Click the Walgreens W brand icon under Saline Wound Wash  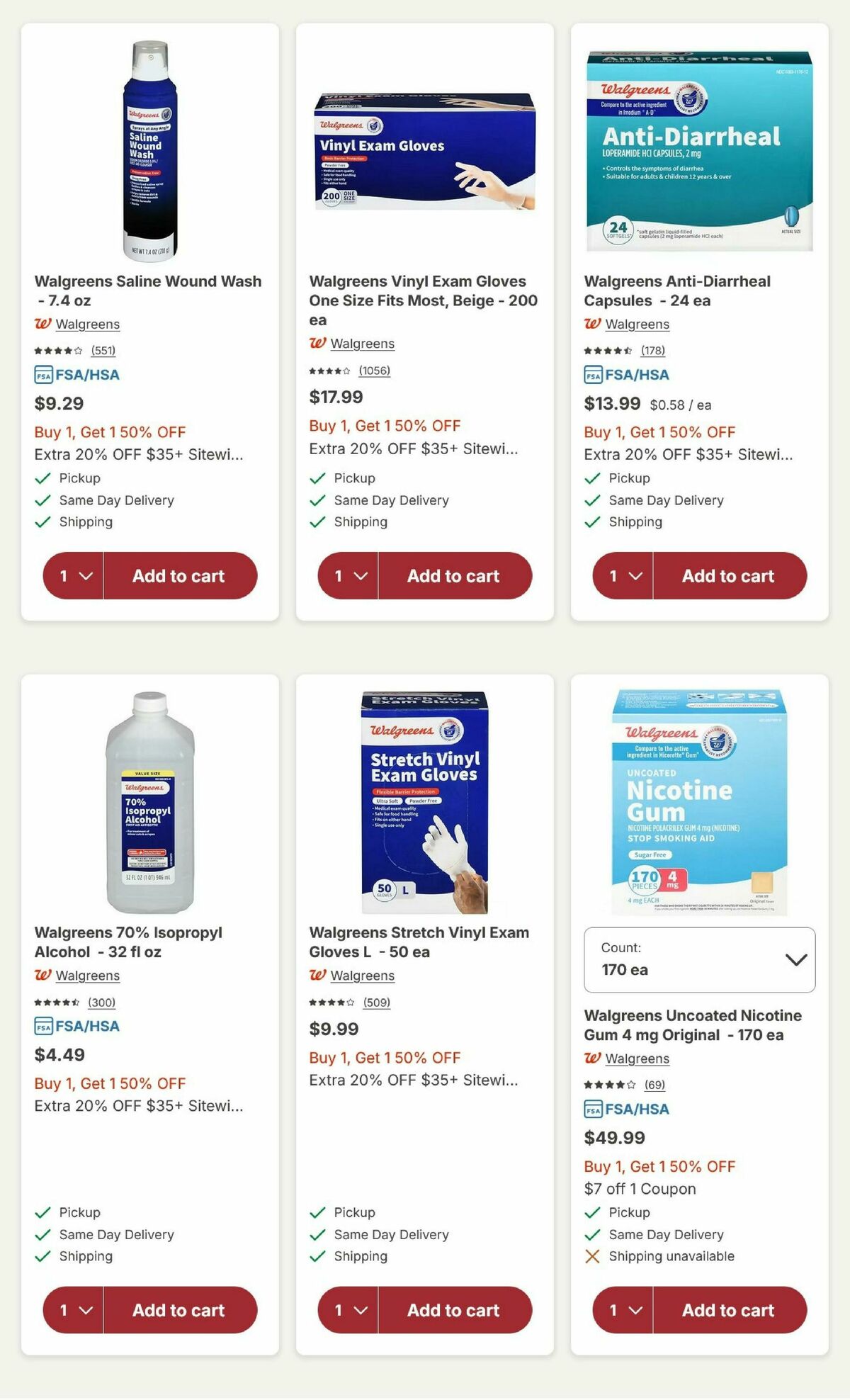[x=42, y=324]
